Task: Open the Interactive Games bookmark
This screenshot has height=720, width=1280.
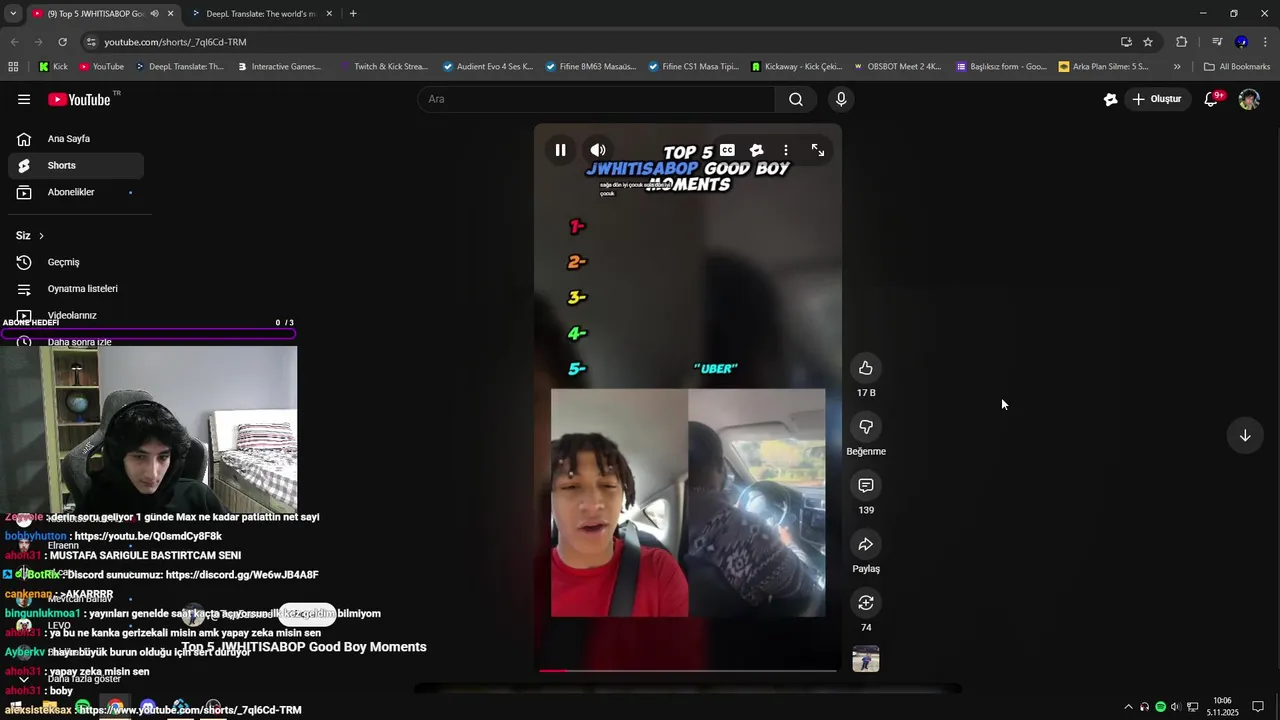Action: (279, 67)
